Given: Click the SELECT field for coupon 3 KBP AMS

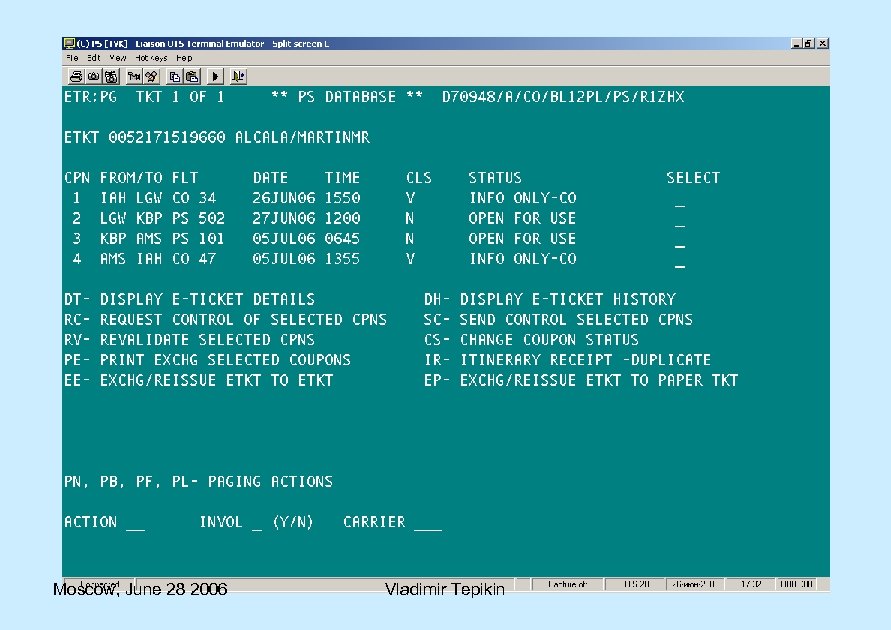Looking at the screenshot, I should pyautogui.click(x=680, y=244).
